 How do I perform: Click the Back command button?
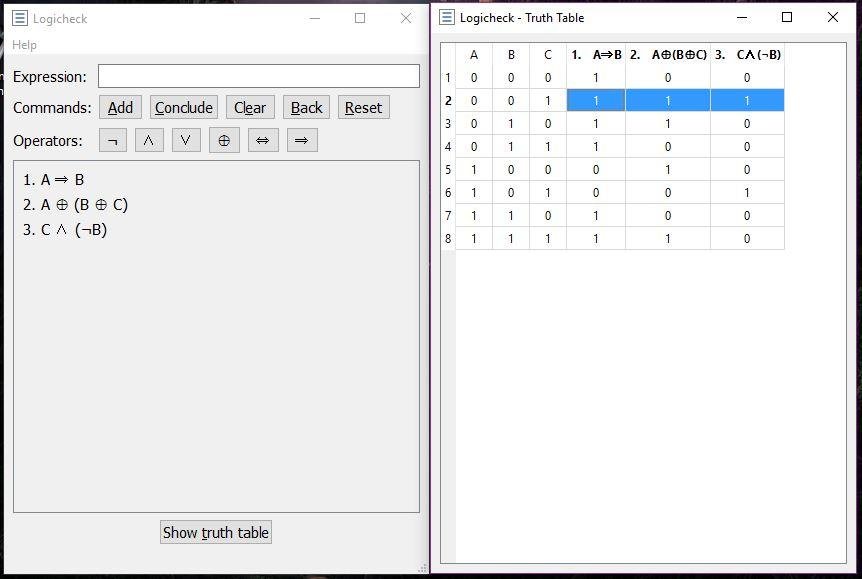click(306, 108)
